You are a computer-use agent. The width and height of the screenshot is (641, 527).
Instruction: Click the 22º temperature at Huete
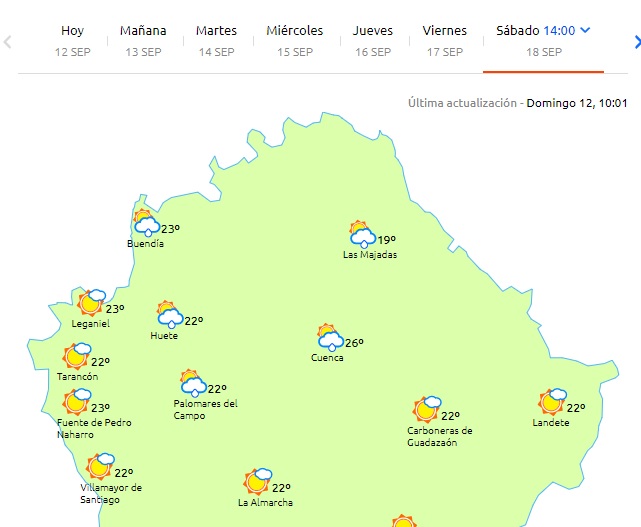[194, 321]
